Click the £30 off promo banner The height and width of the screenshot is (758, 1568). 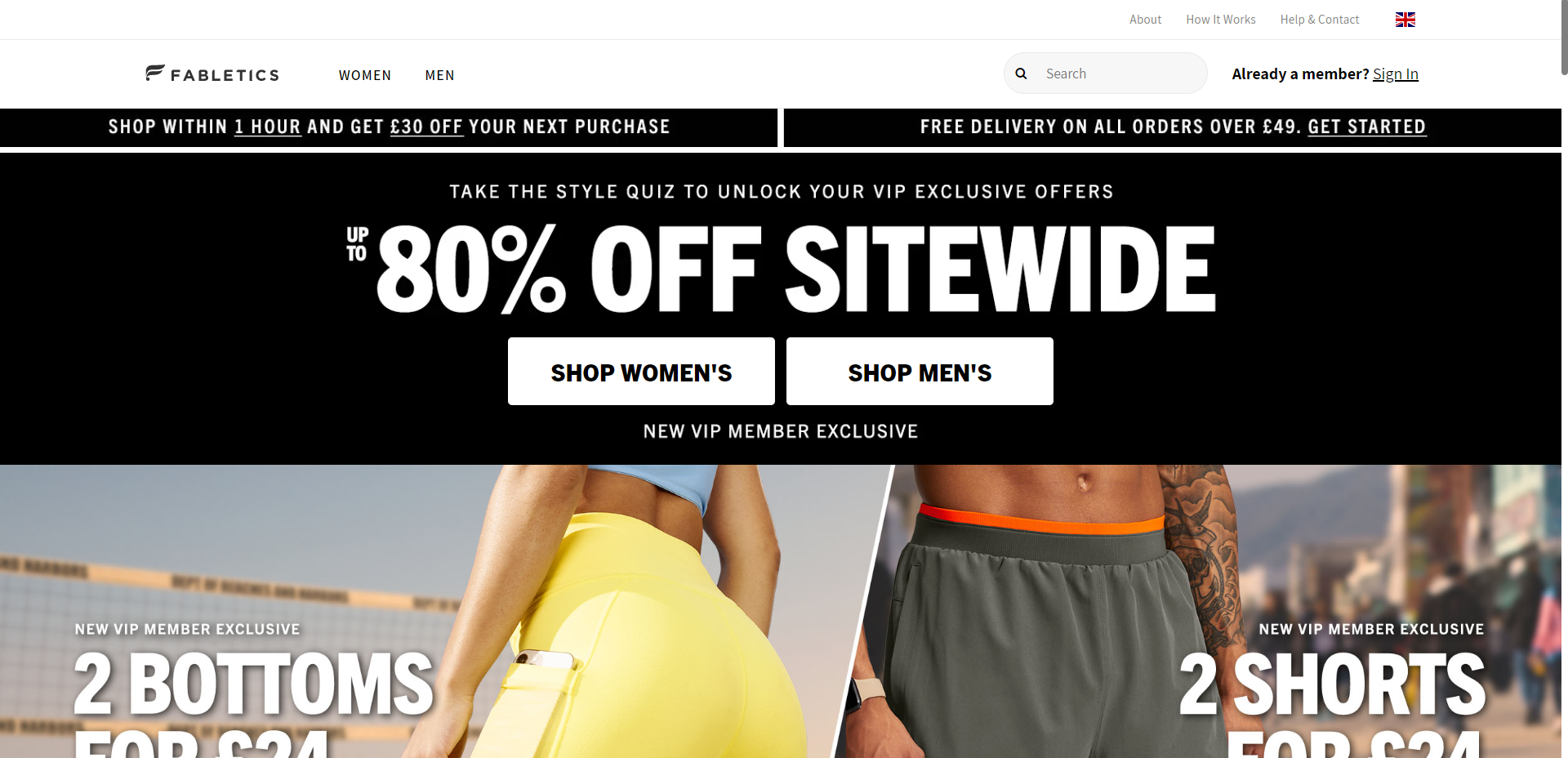[x=389, y=127]
